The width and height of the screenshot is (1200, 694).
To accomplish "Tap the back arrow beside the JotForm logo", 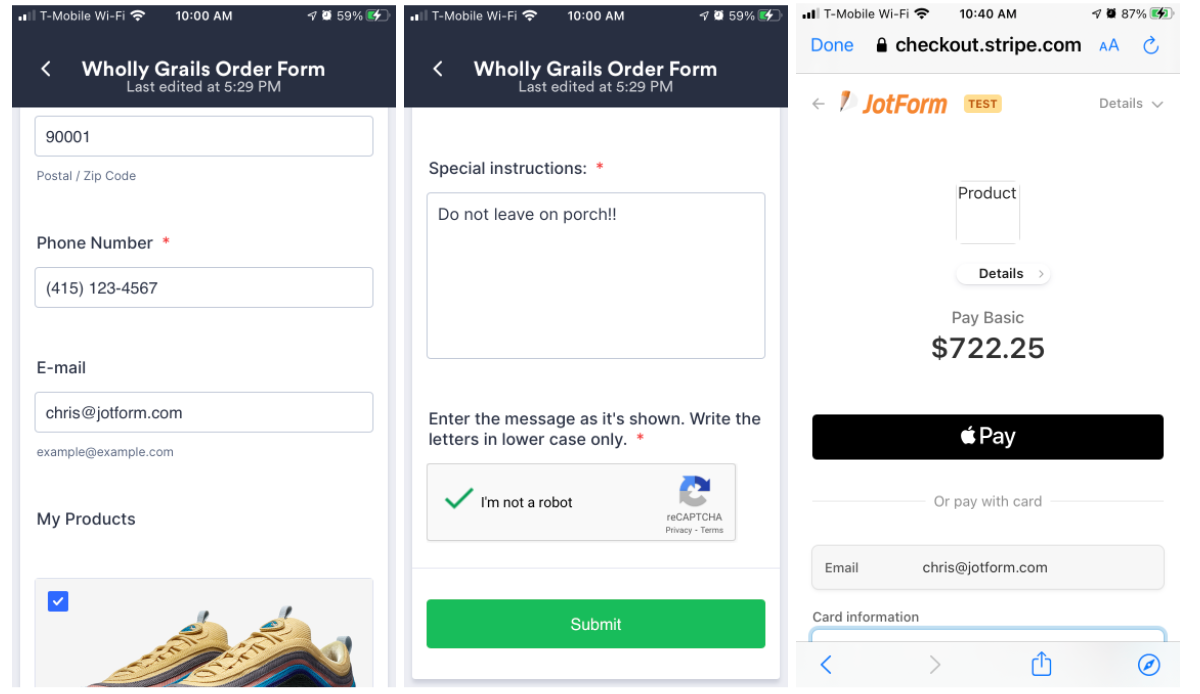I will point(818,103).
